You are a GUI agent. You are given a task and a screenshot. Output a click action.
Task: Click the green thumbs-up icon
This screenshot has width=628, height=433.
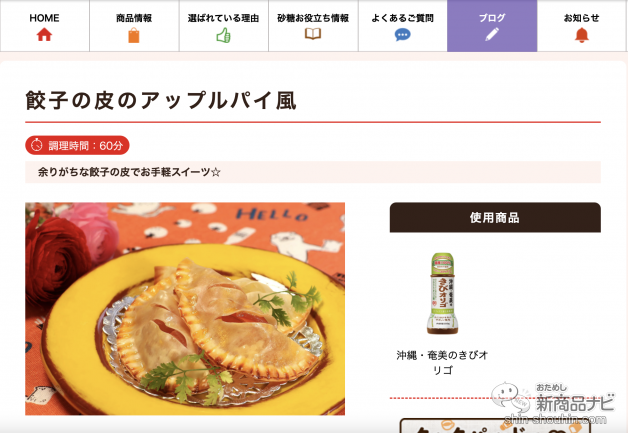coord(223,35)
